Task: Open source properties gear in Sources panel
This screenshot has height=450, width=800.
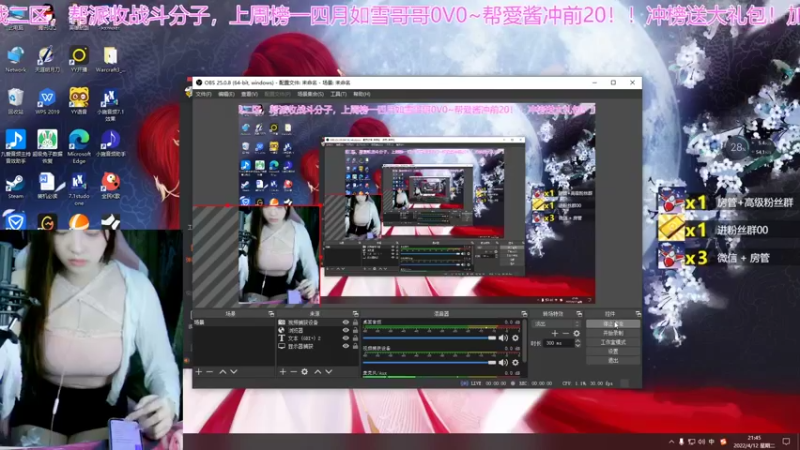Action: coord(305,372)
